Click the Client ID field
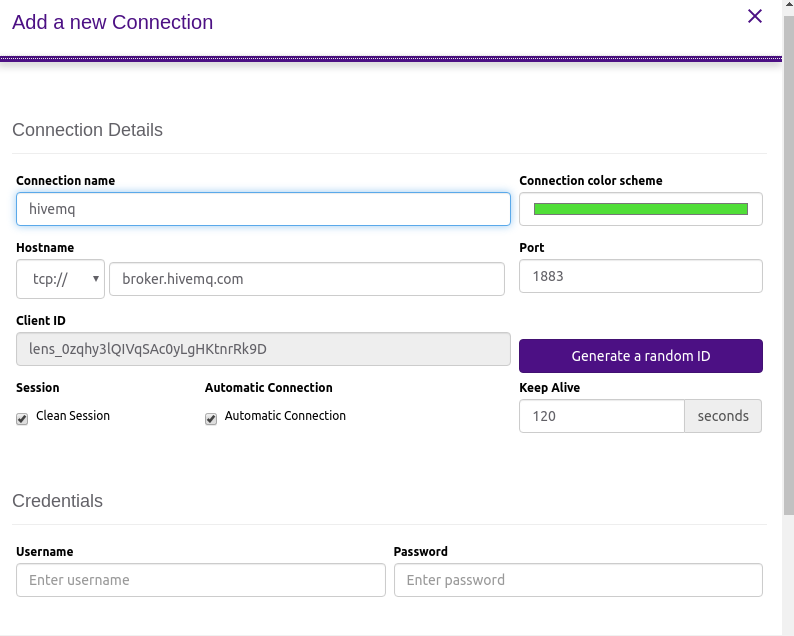 click(x=263, y=349)
